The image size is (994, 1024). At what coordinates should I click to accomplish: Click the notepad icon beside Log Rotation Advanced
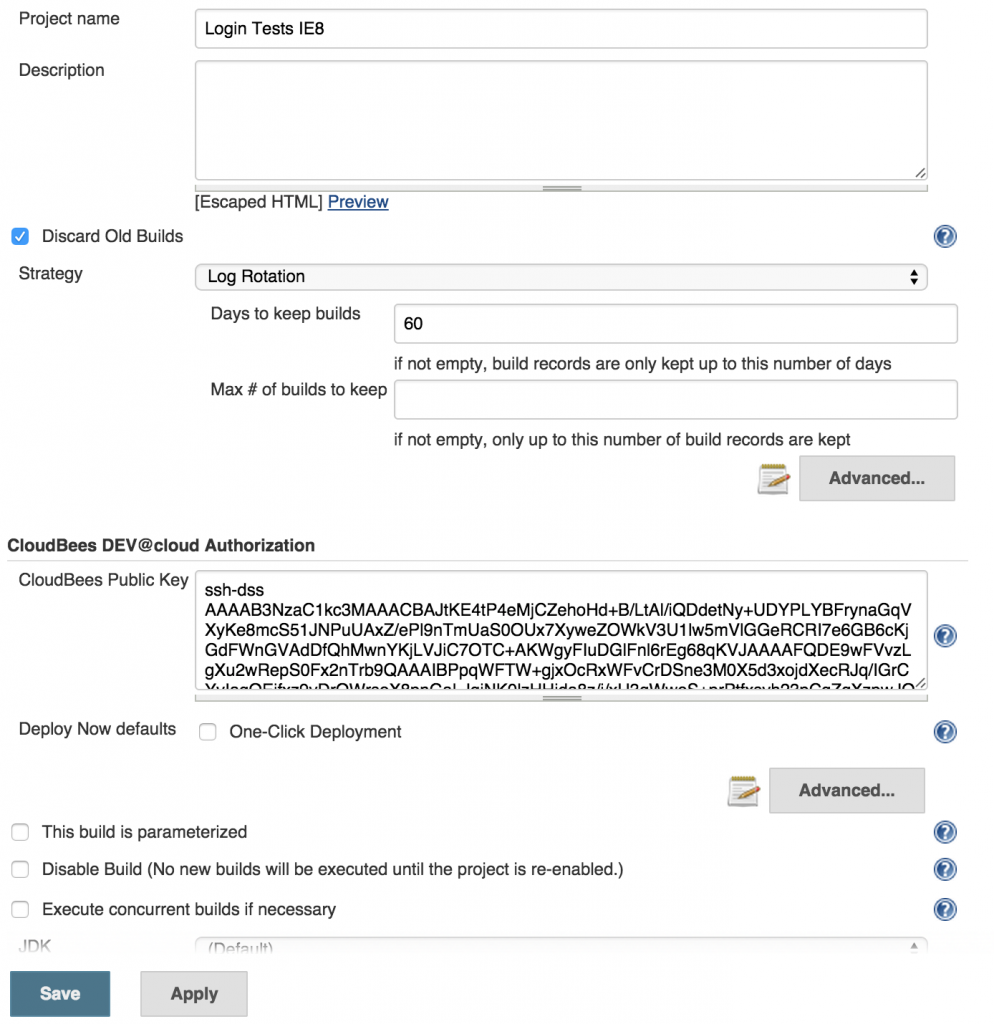tap(773, 478)
